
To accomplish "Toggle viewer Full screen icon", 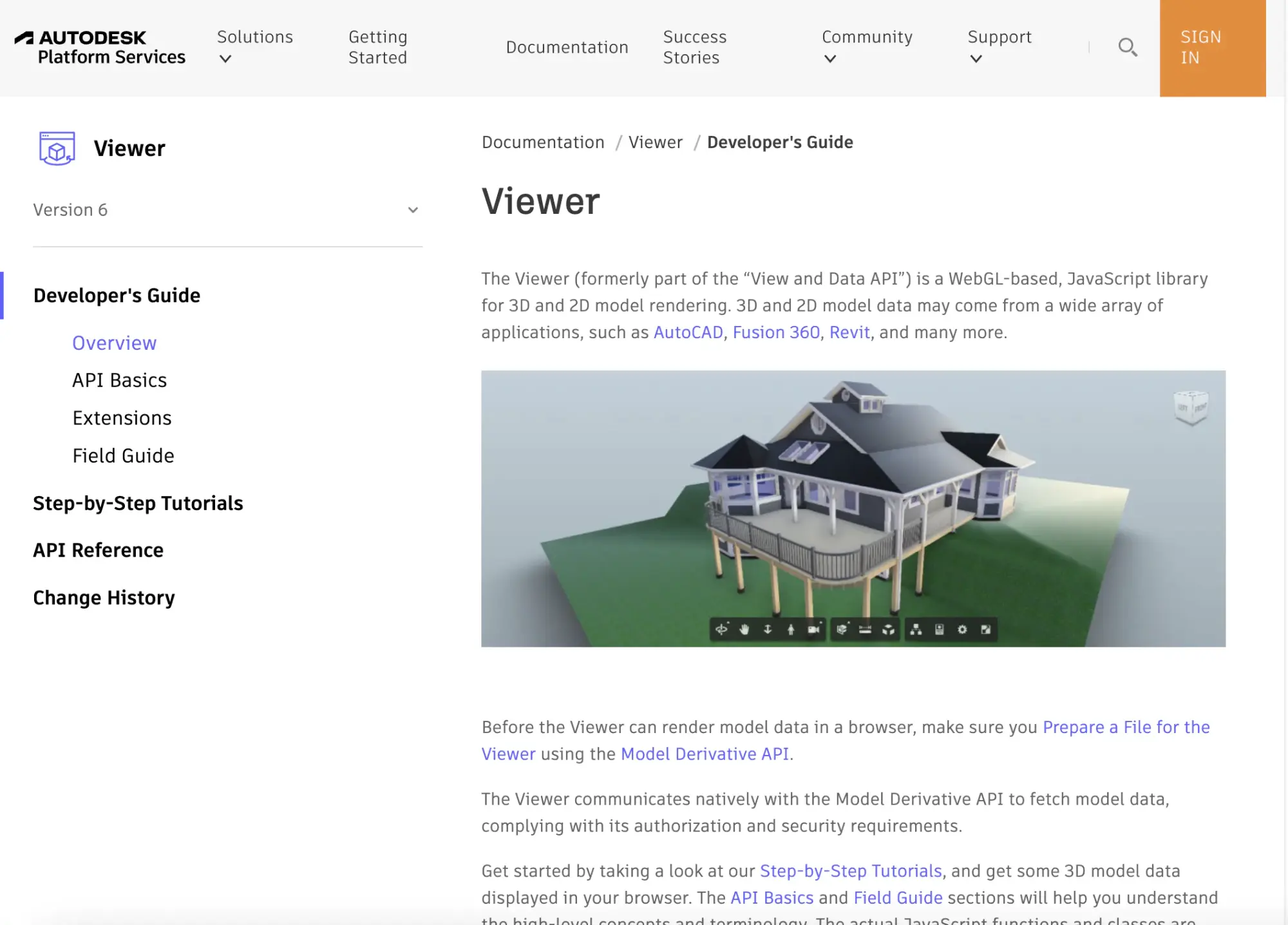I will coord(985,629).
